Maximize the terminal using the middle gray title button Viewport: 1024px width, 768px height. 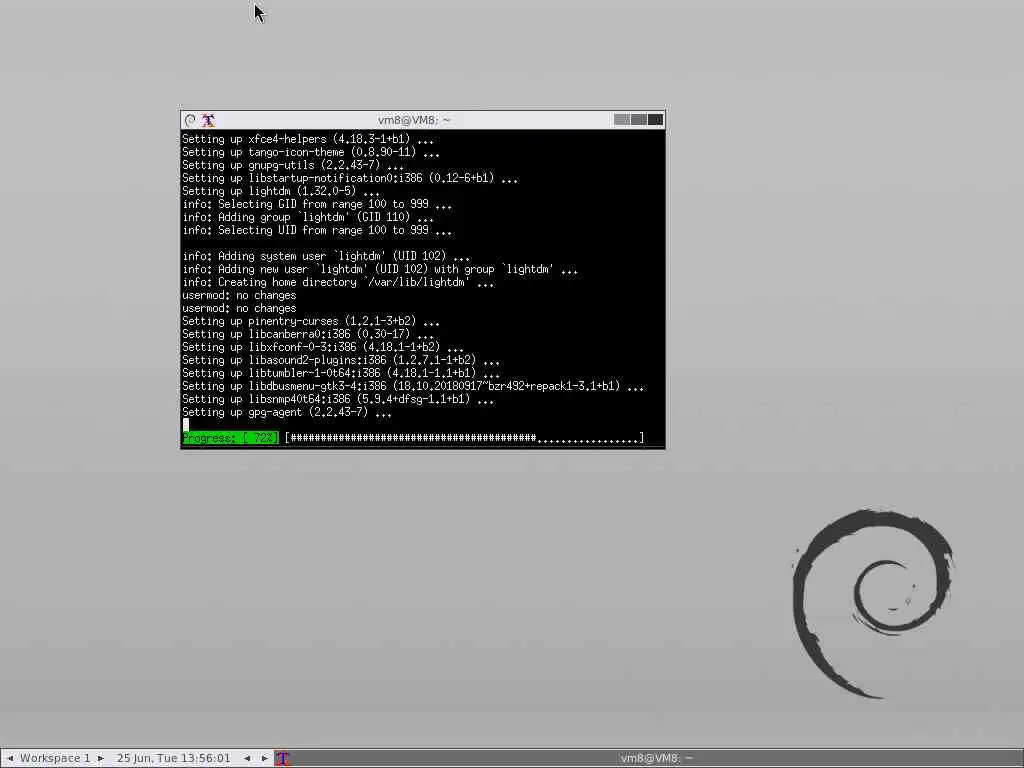[639, 120]
